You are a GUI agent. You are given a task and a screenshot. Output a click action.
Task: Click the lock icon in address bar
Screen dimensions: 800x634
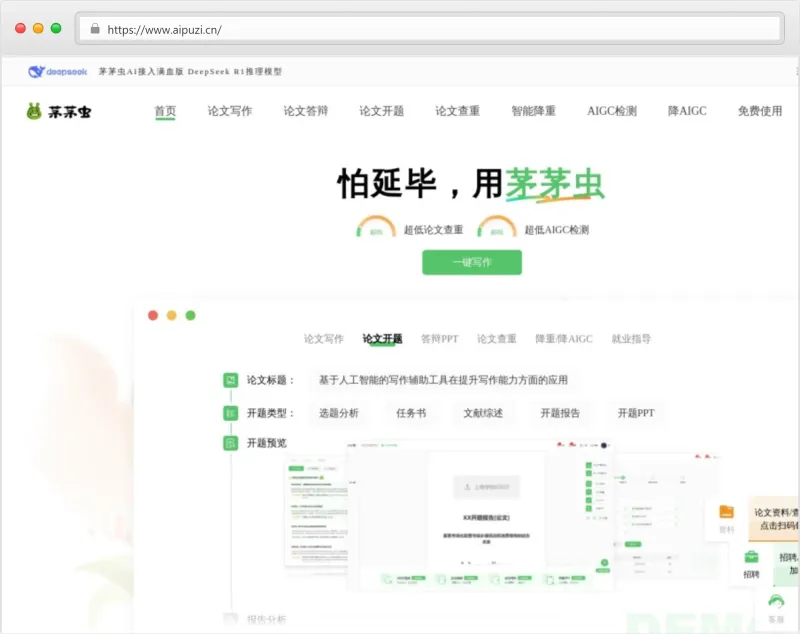(x=95, y=29)
